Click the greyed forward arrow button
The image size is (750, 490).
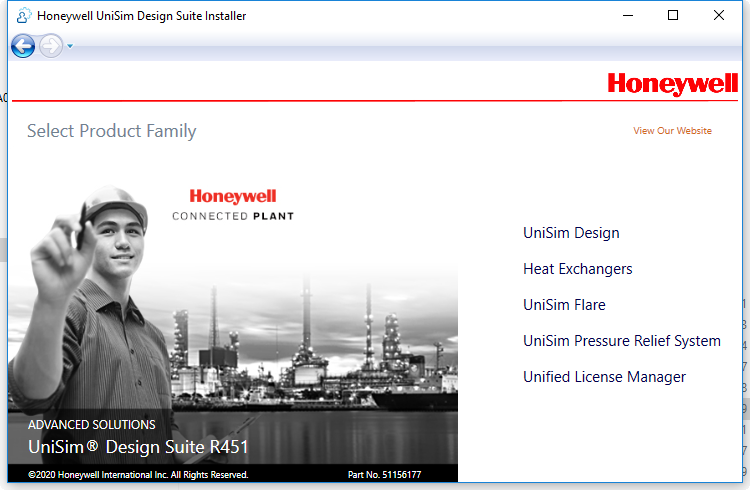pos(51,46)
